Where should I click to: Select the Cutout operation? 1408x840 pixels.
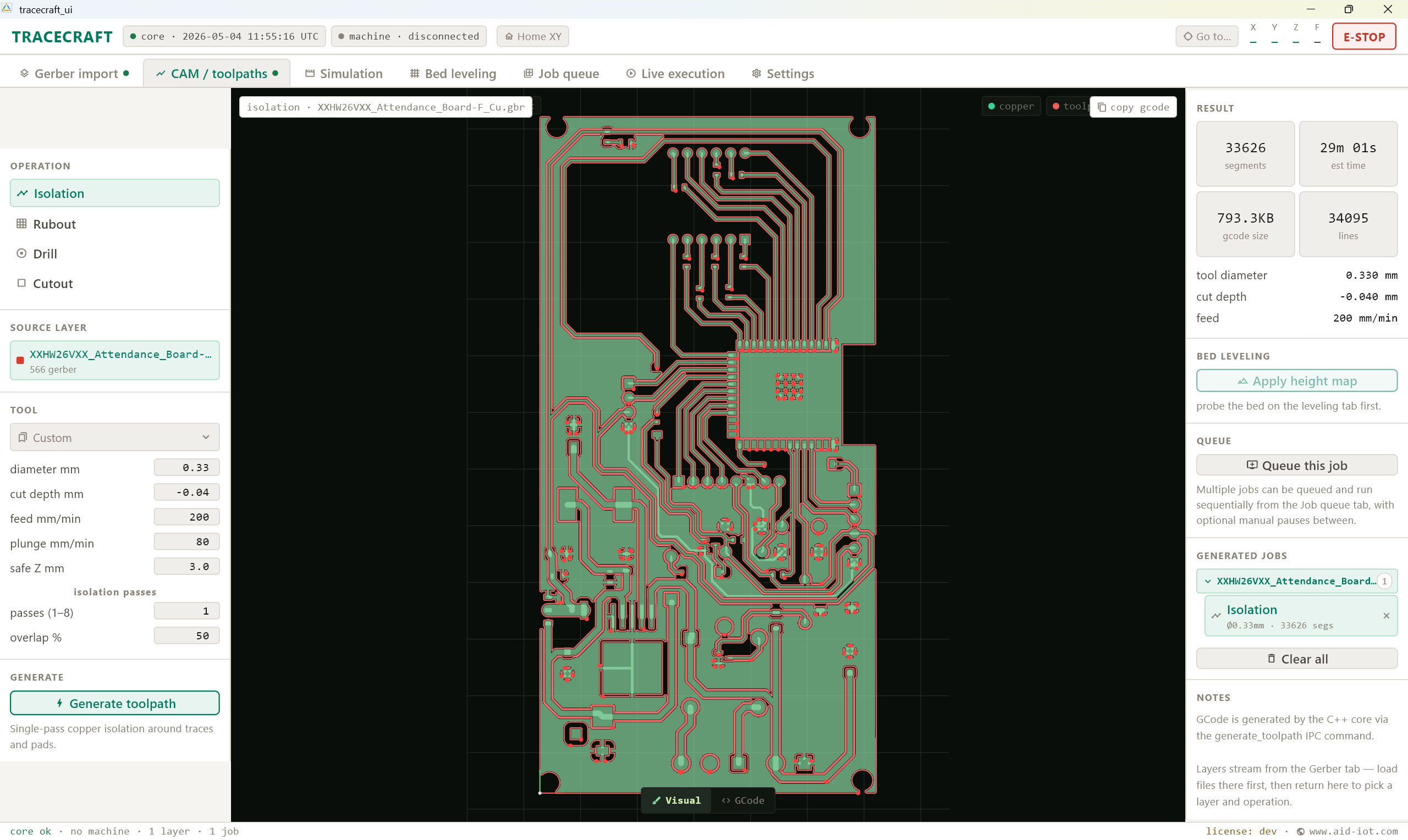(x=114, y=283)
